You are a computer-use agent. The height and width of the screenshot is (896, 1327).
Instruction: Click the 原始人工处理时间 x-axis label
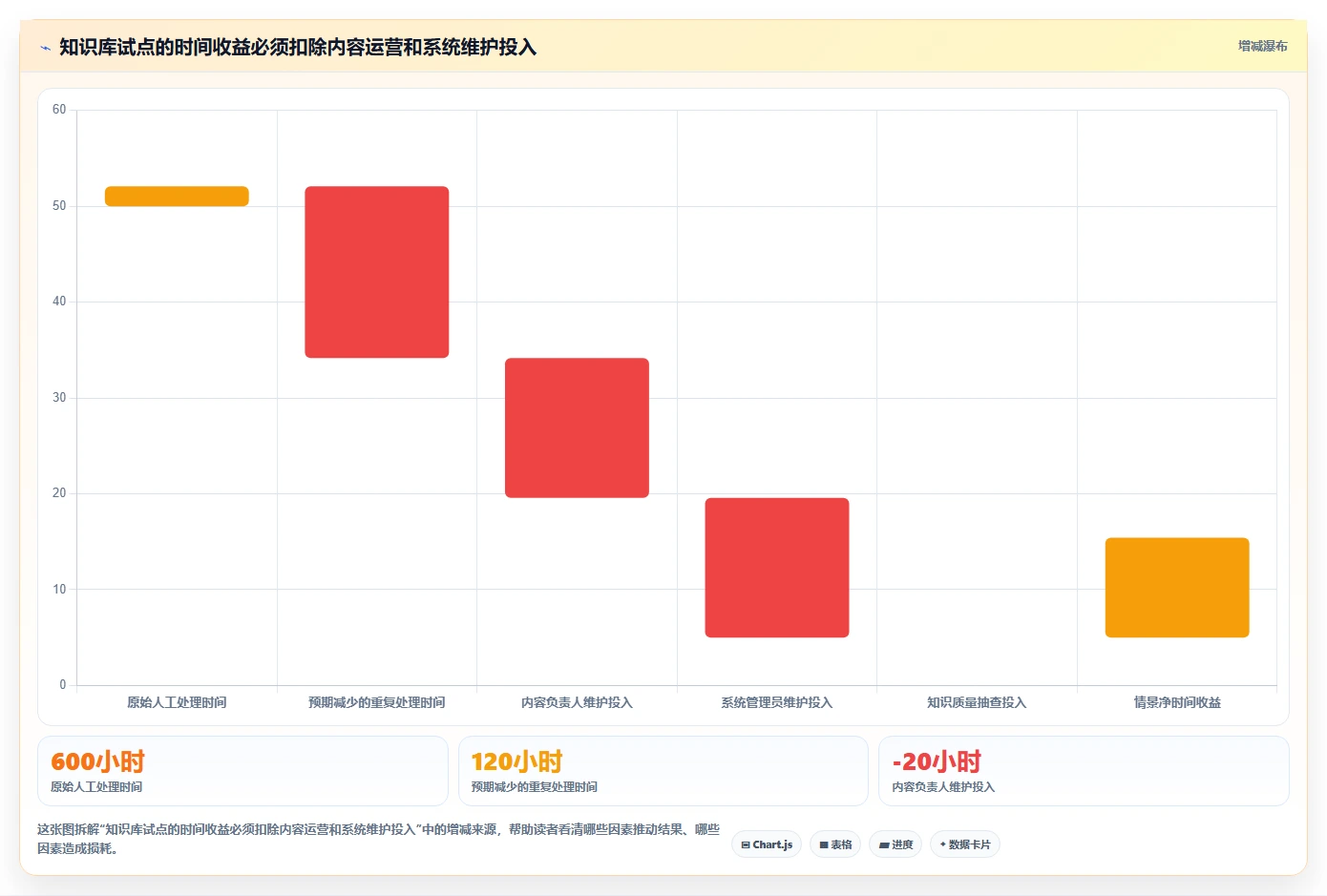[x=177, y=702]
